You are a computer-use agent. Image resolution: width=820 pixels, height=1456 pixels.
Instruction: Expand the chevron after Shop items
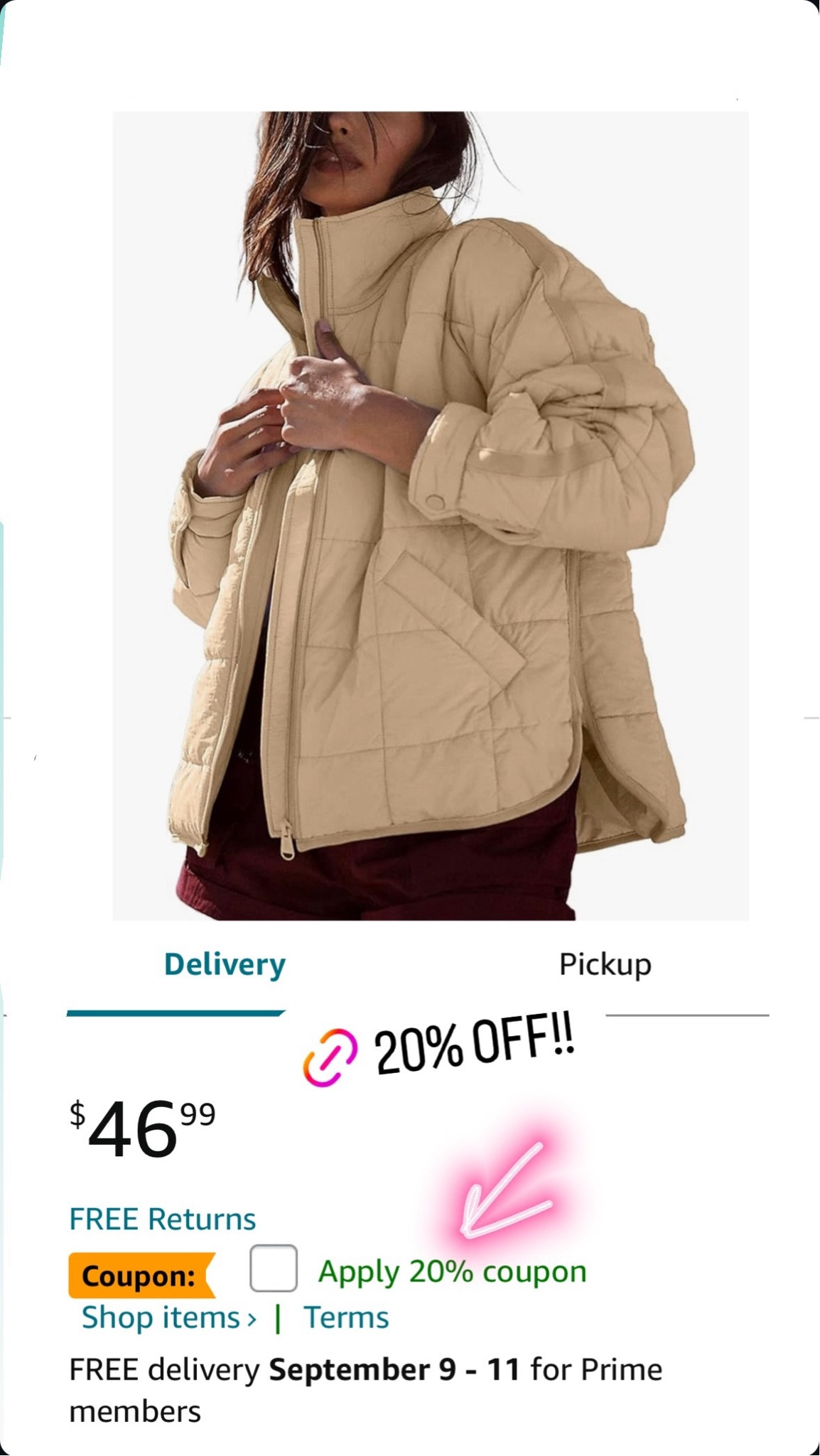251,1319
